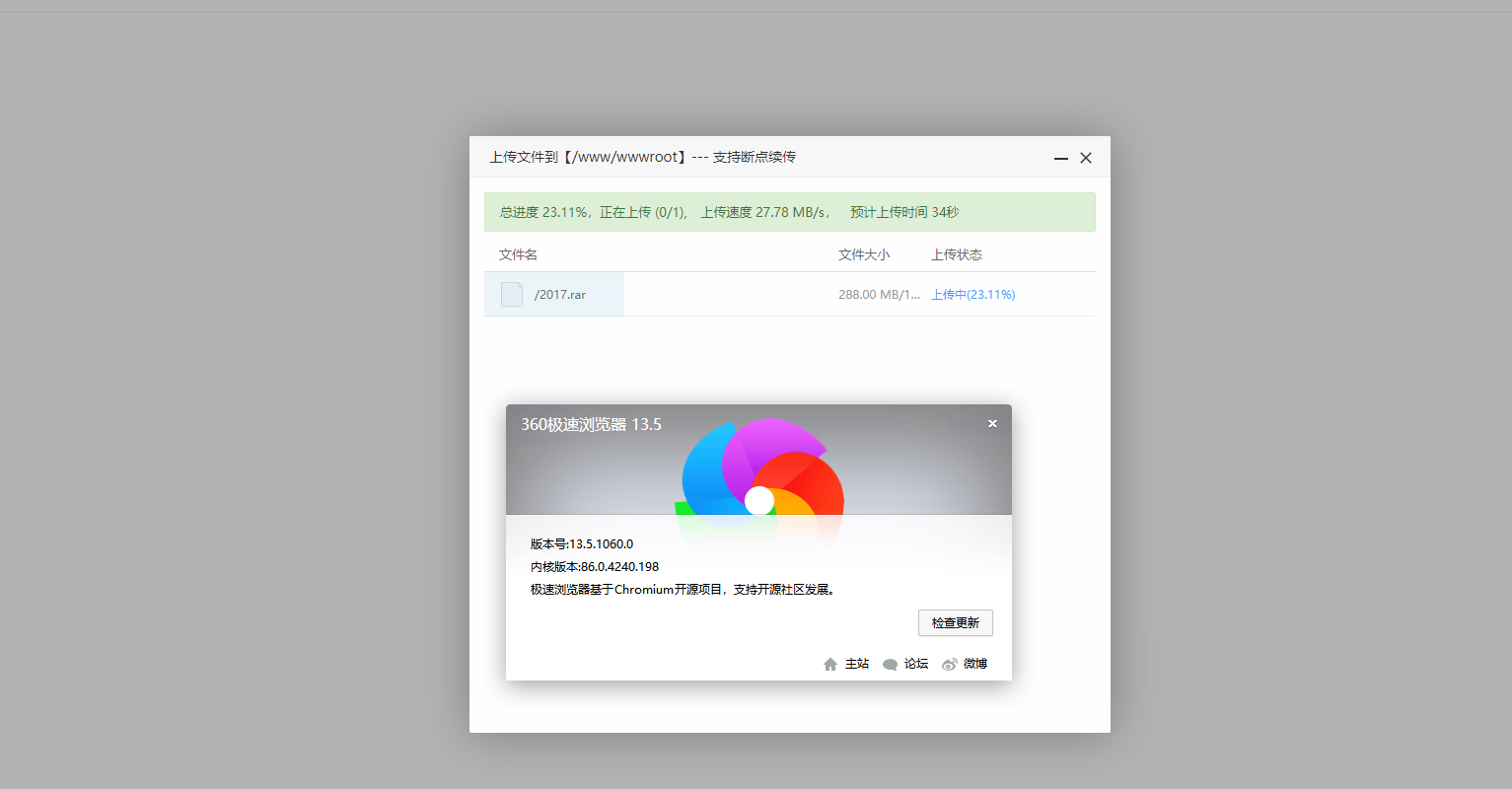Open the 论坛 forum link

click(x=916, y=664)
